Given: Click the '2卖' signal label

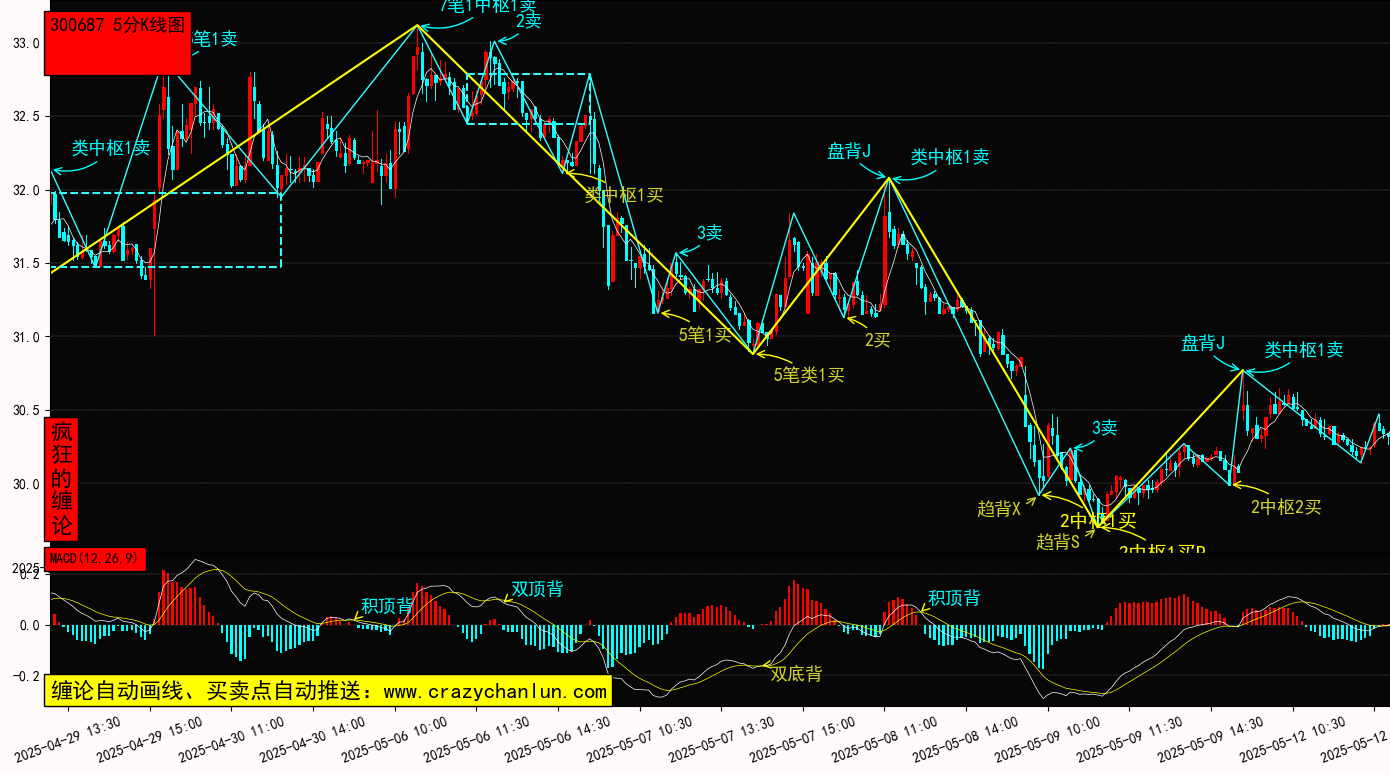Looking at the screenshot, I should pyautogui.click(x=529, y=21).
